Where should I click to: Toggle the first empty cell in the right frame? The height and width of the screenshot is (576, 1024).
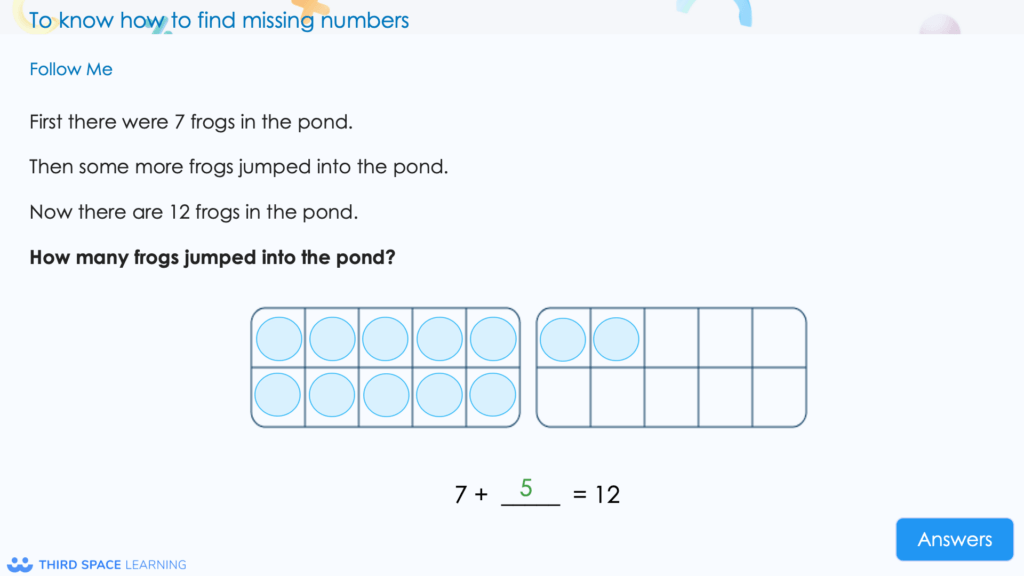click(x=670, y=338)
